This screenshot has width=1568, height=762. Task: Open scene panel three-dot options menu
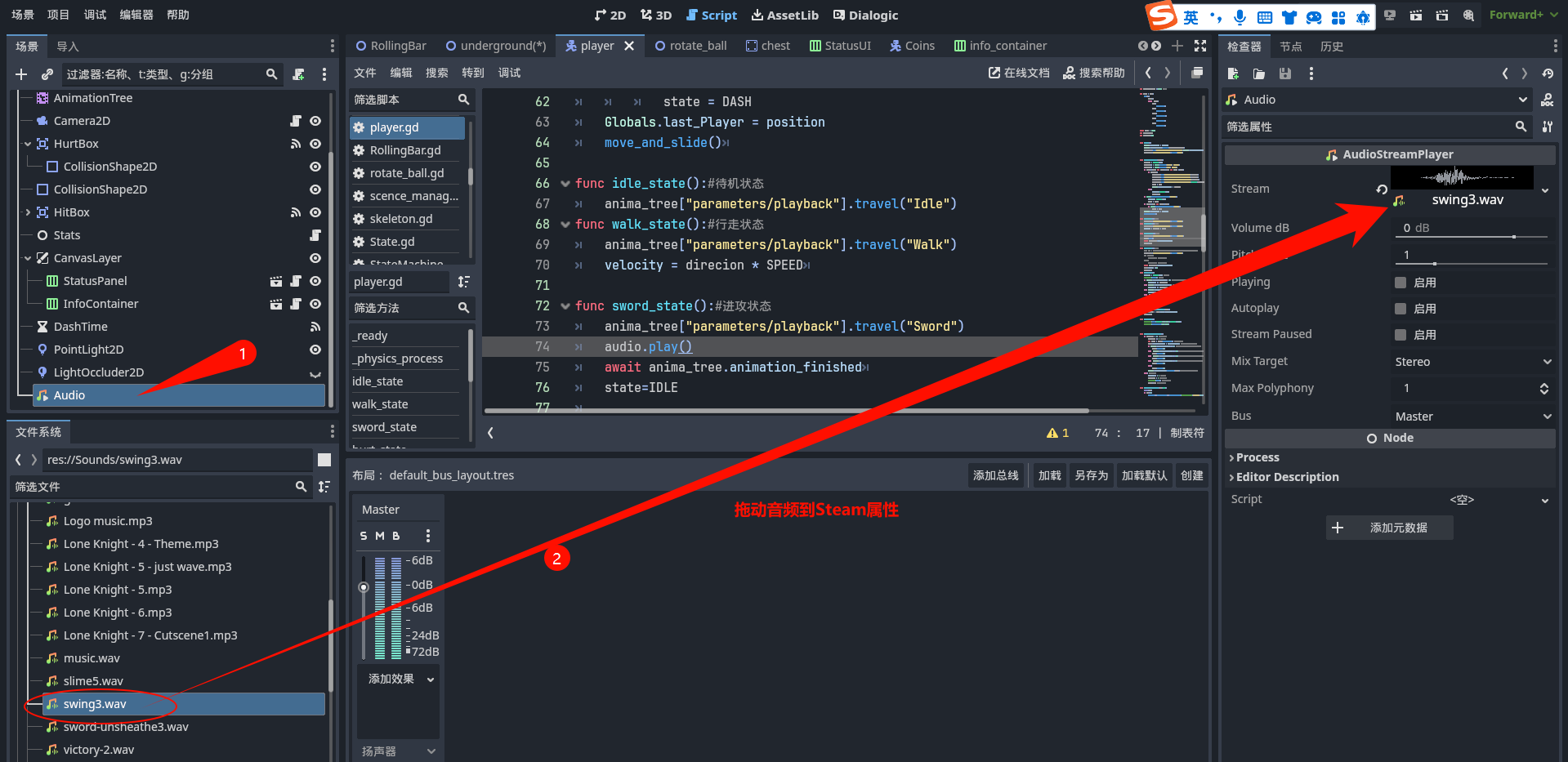click(332, 46)
